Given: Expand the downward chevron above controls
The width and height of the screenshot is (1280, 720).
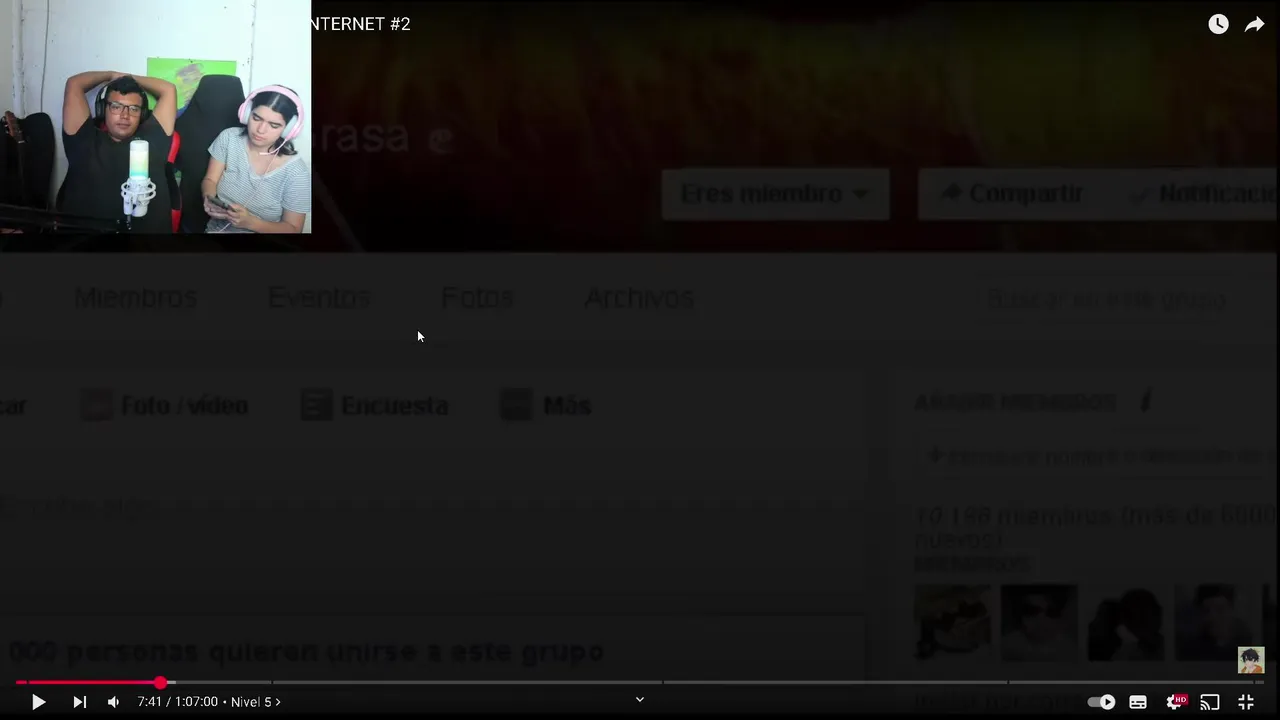Looking at the screenshot, I should click(x=640, y=699).
